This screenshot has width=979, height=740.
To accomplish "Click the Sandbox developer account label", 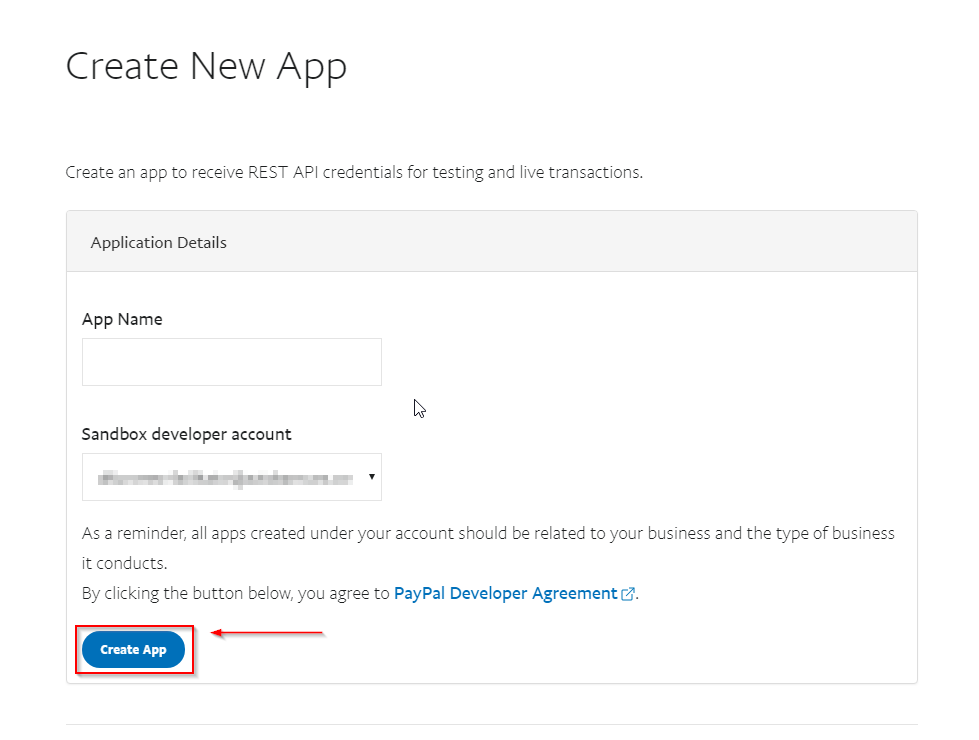I will click(186, 435).
